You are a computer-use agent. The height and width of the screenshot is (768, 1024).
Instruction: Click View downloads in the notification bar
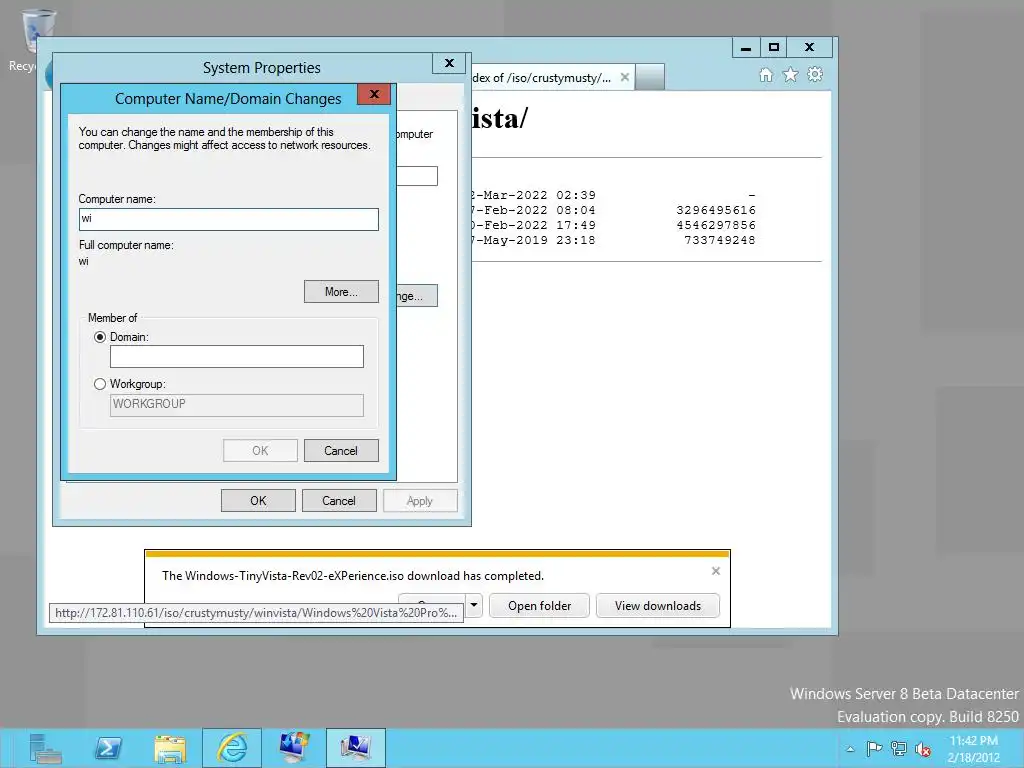[x=658, y=605]
